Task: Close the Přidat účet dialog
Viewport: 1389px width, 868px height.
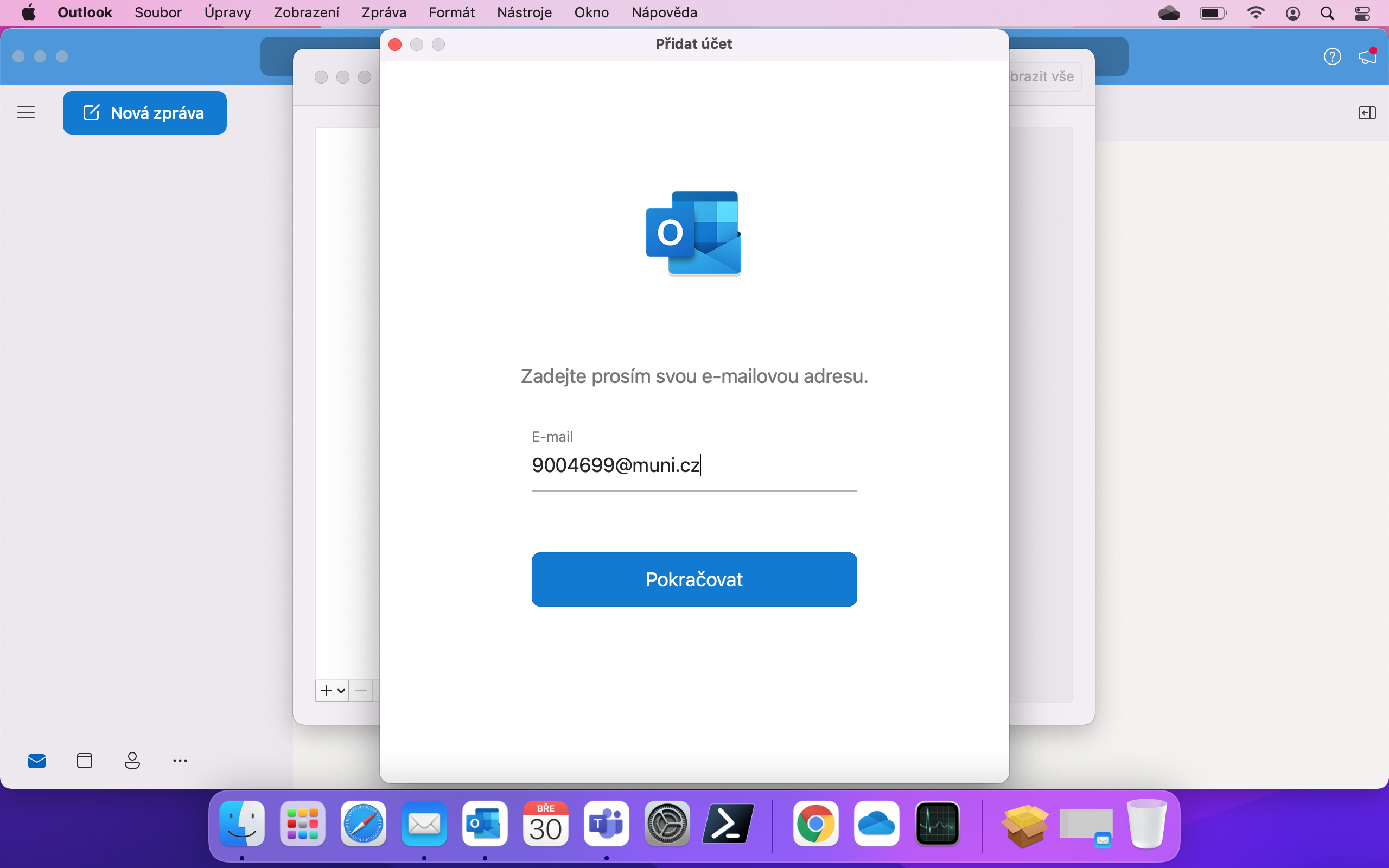Action: (x=395, y=44)
